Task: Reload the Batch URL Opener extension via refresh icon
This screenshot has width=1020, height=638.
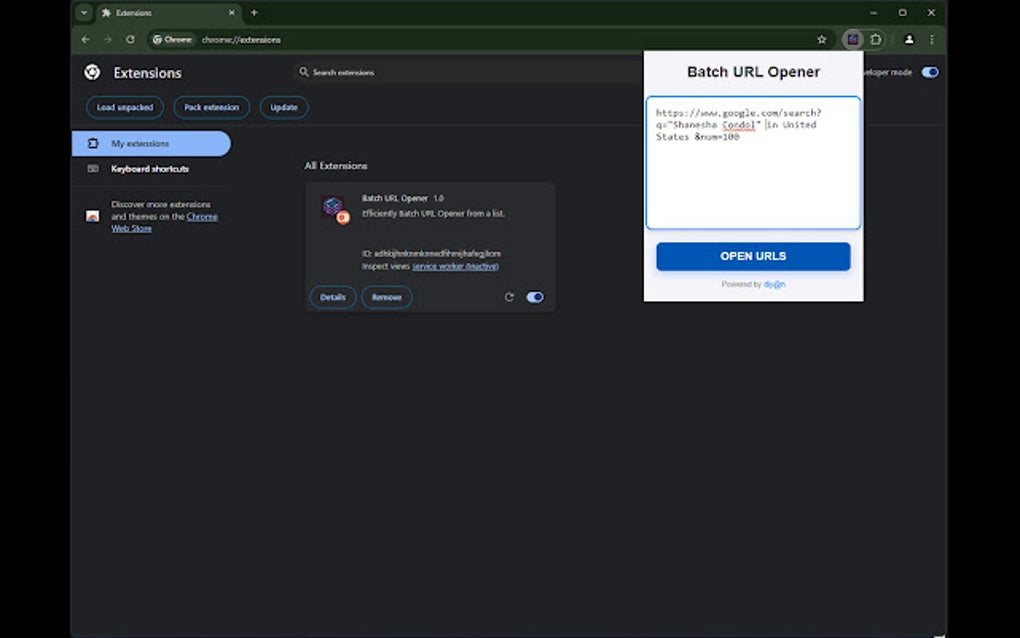Action: pos(509,297)
